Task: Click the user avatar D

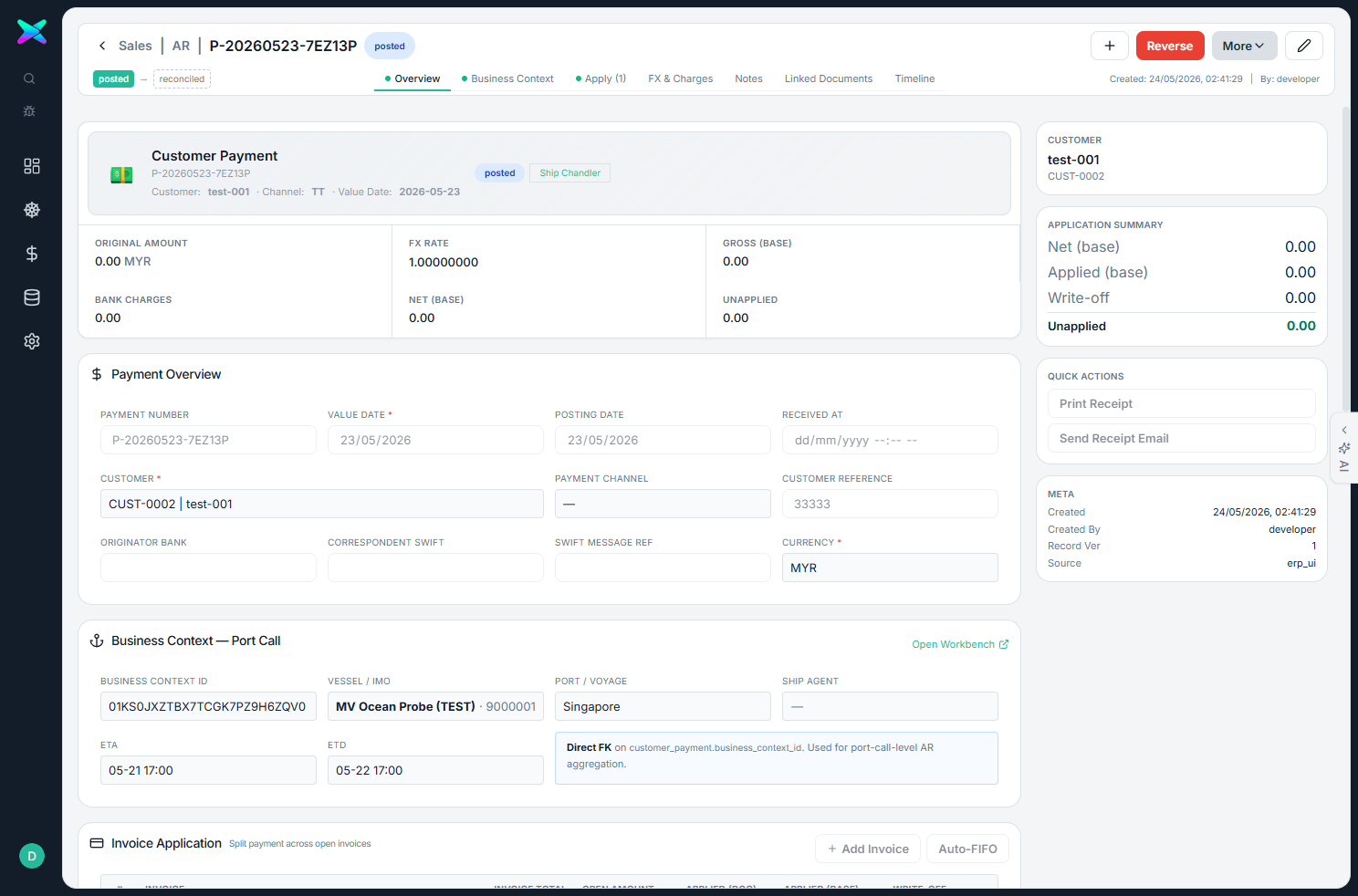Action: click(32, 856)
